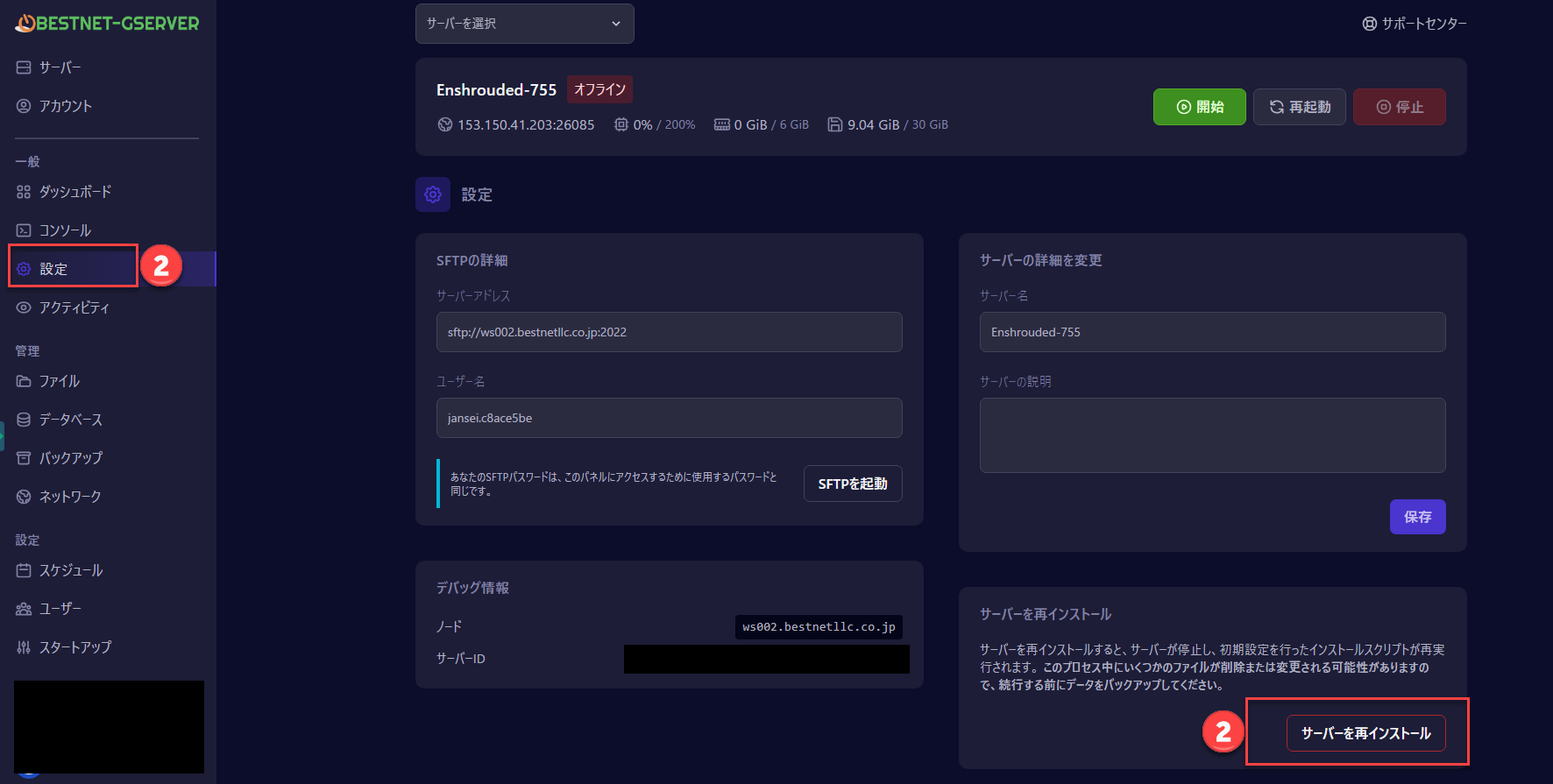
Task: Click the Reinstall Server button
Action: 1365,733
